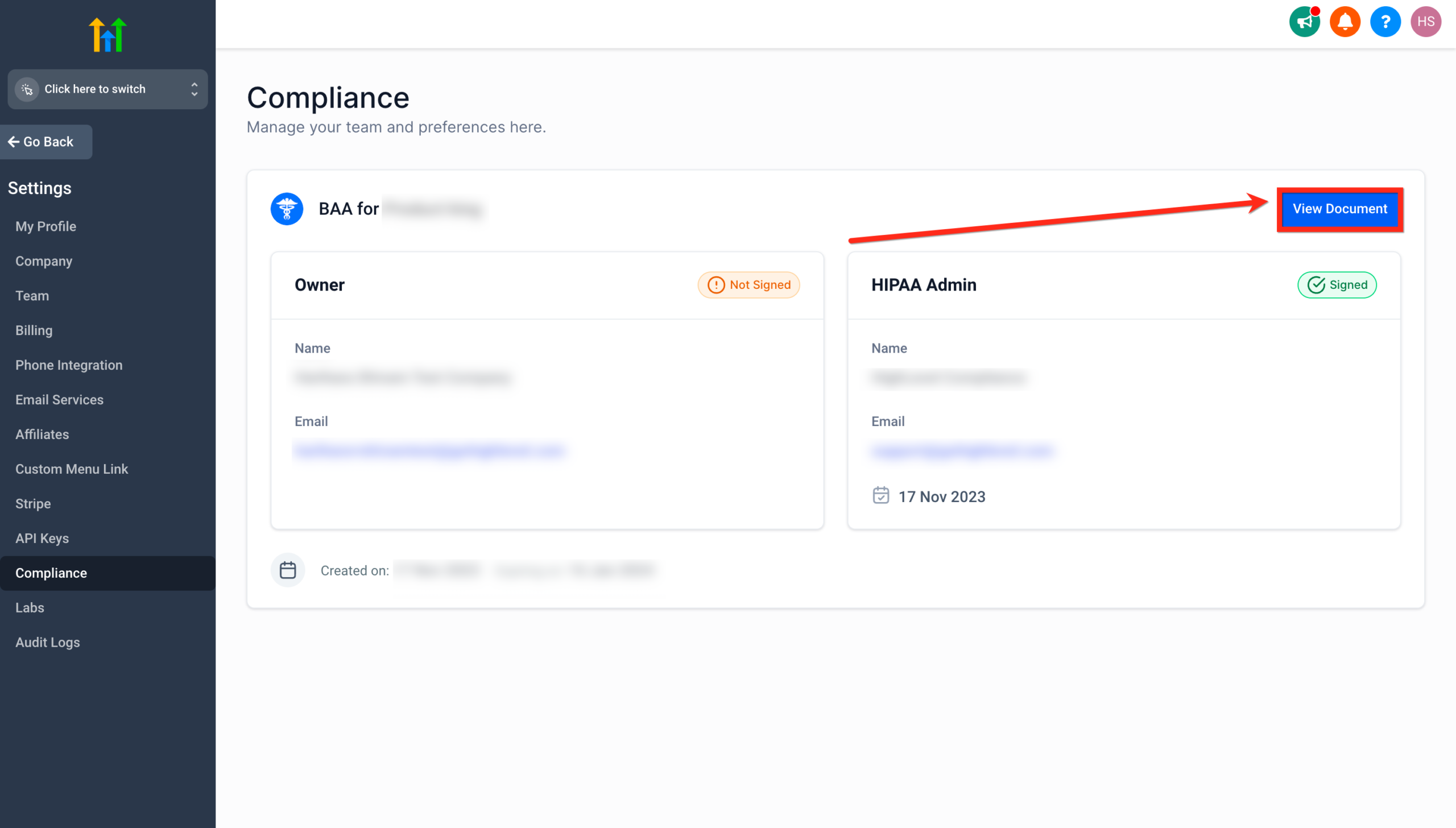Click the View Document button
Screen dimensions: 1456x828
tap(1340, 209)
